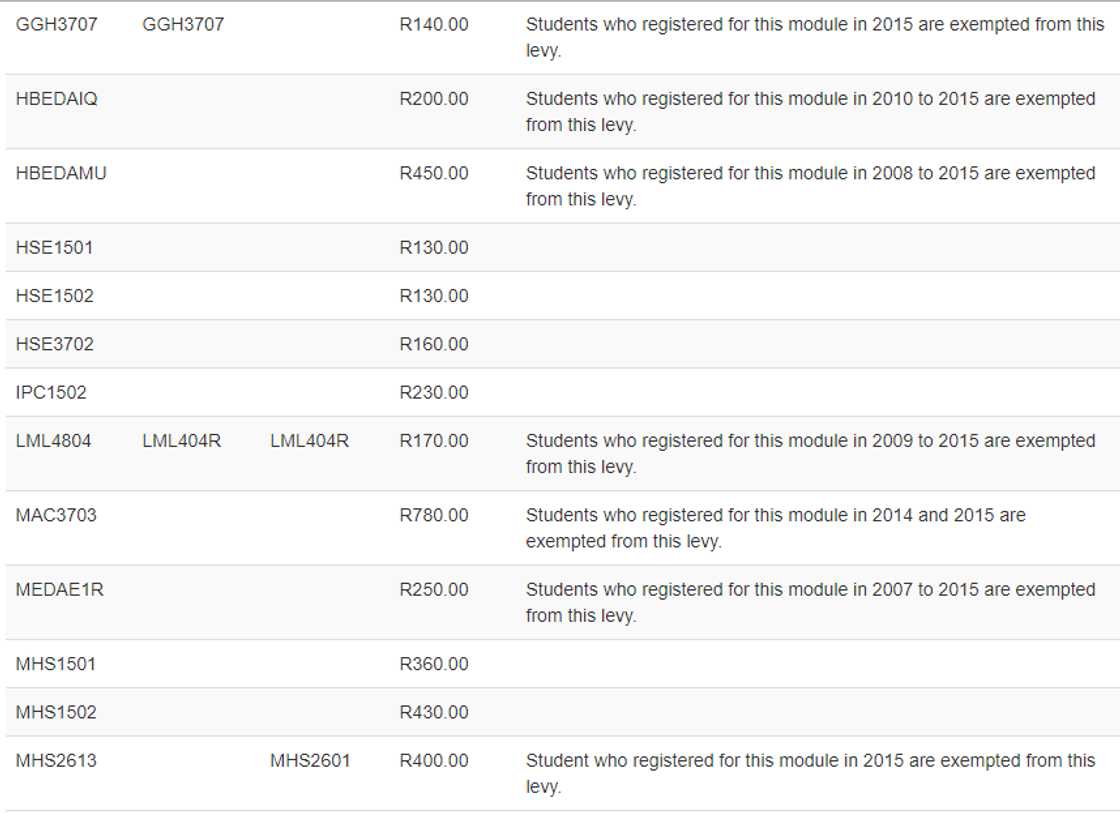Select the LML4804 module code

(x=54, y=440)
